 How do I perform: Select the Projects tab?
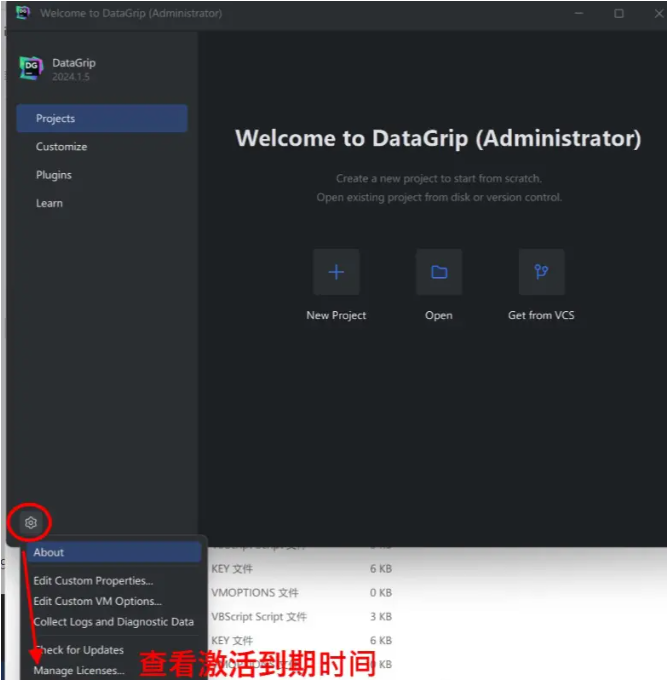[x=102, y=118]
